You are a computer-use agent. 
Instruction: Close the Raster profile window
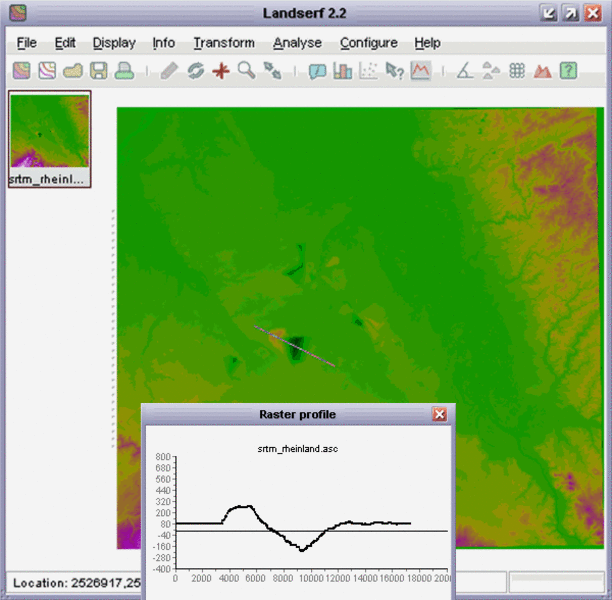(x=439, y=414)
